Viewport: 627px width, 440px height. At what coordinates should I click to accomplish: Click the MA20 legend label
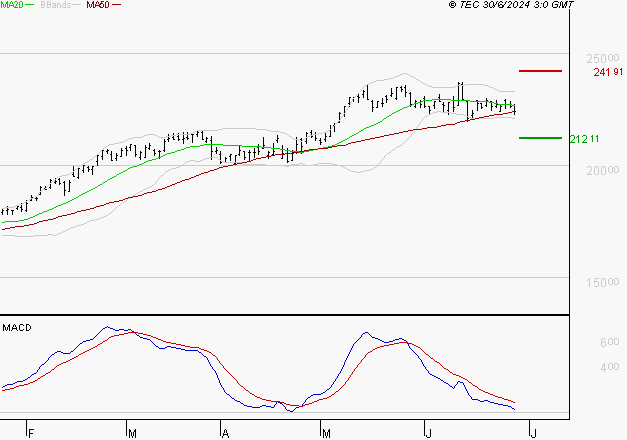[11, 5]
